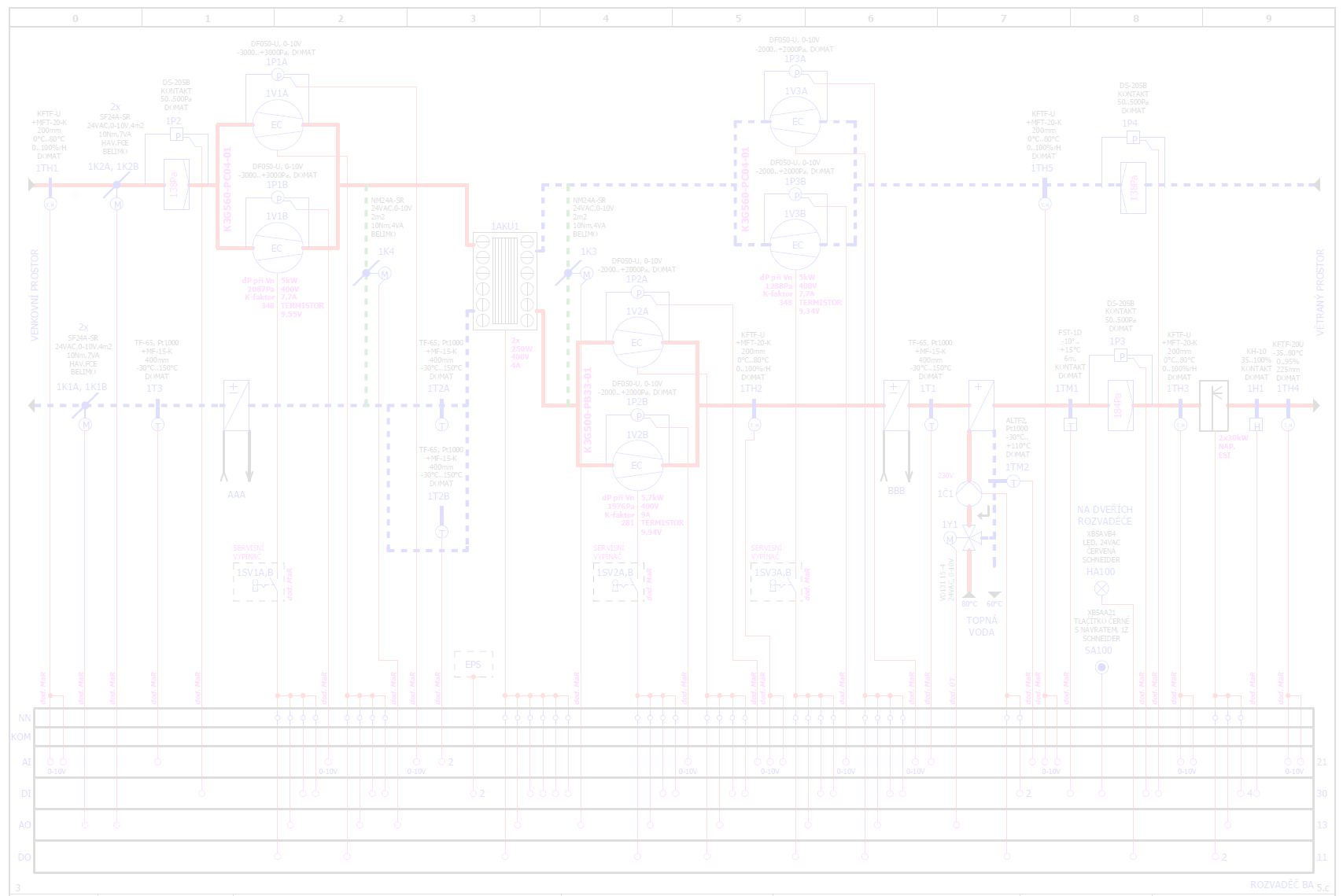
Task: Click the 1T2B temperature sensor symbol
Action: point(441,532)
